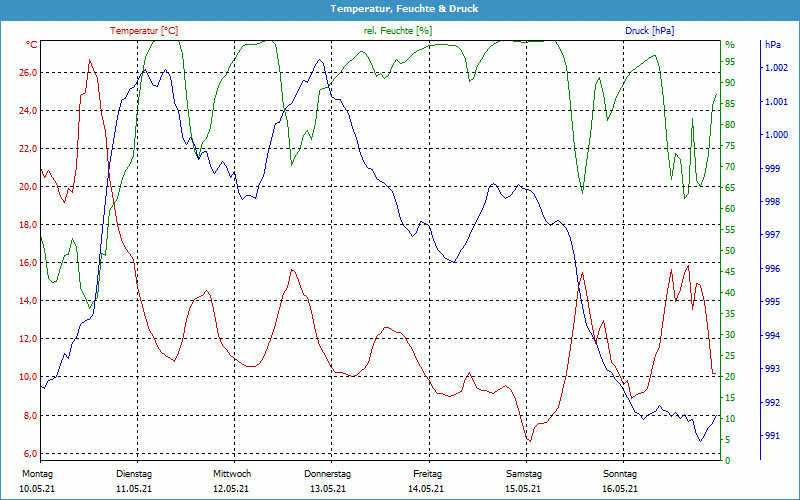Click the '95' humidity axis value
This screenshot has height=500, width=800.
[730, 62]
